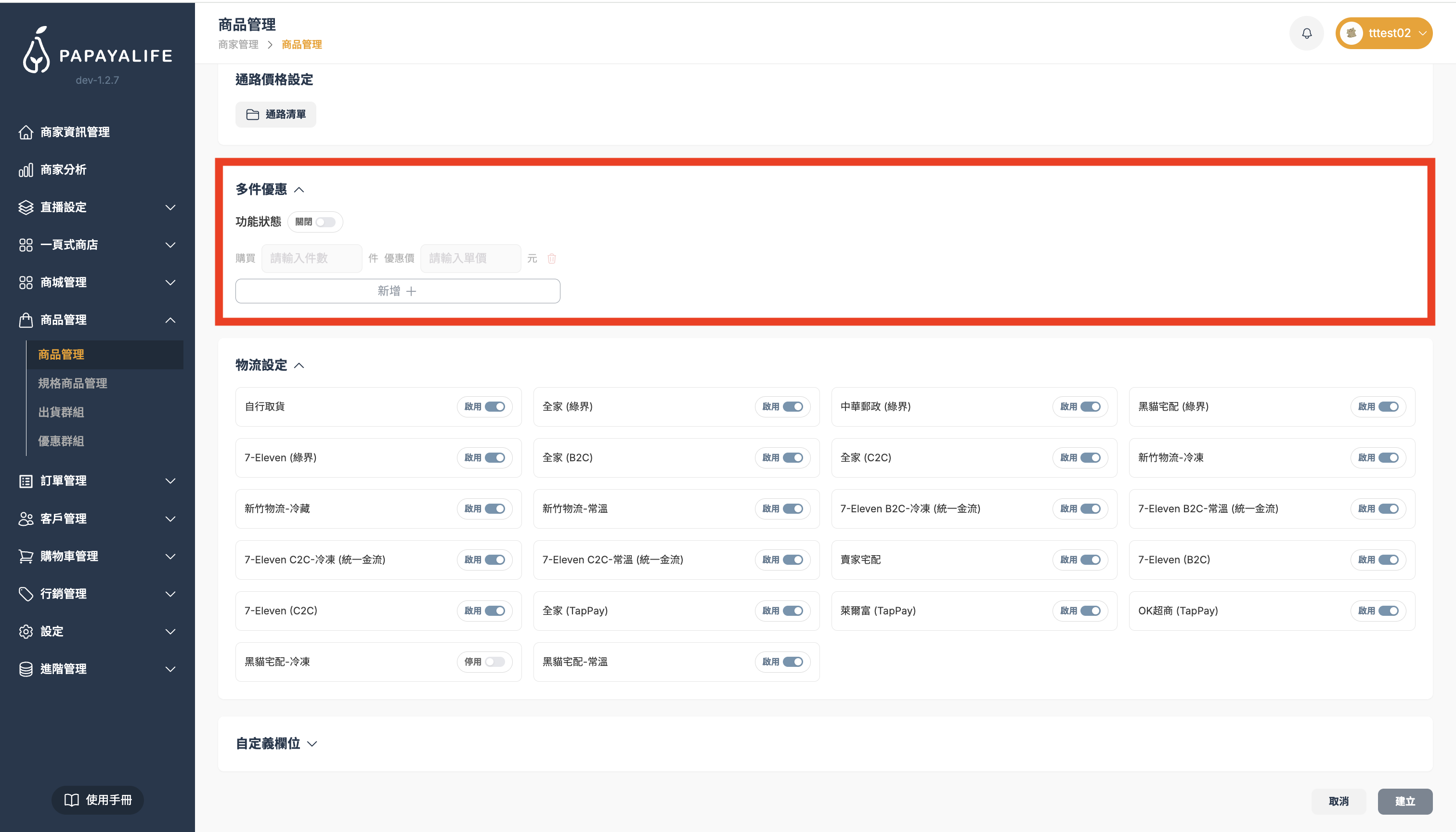
Task: Enable the 黑貓宅配-冷凍 shipping toggle
Action: click(495, 662)
